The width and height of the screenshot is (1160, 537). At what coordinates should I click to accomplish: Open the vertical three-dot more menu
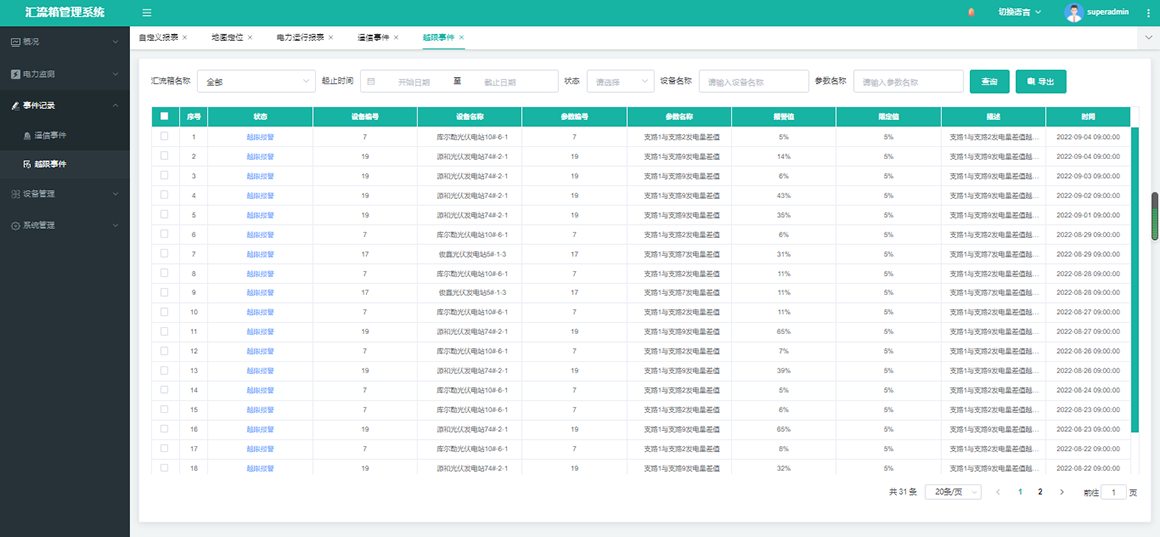[1148, 13]
